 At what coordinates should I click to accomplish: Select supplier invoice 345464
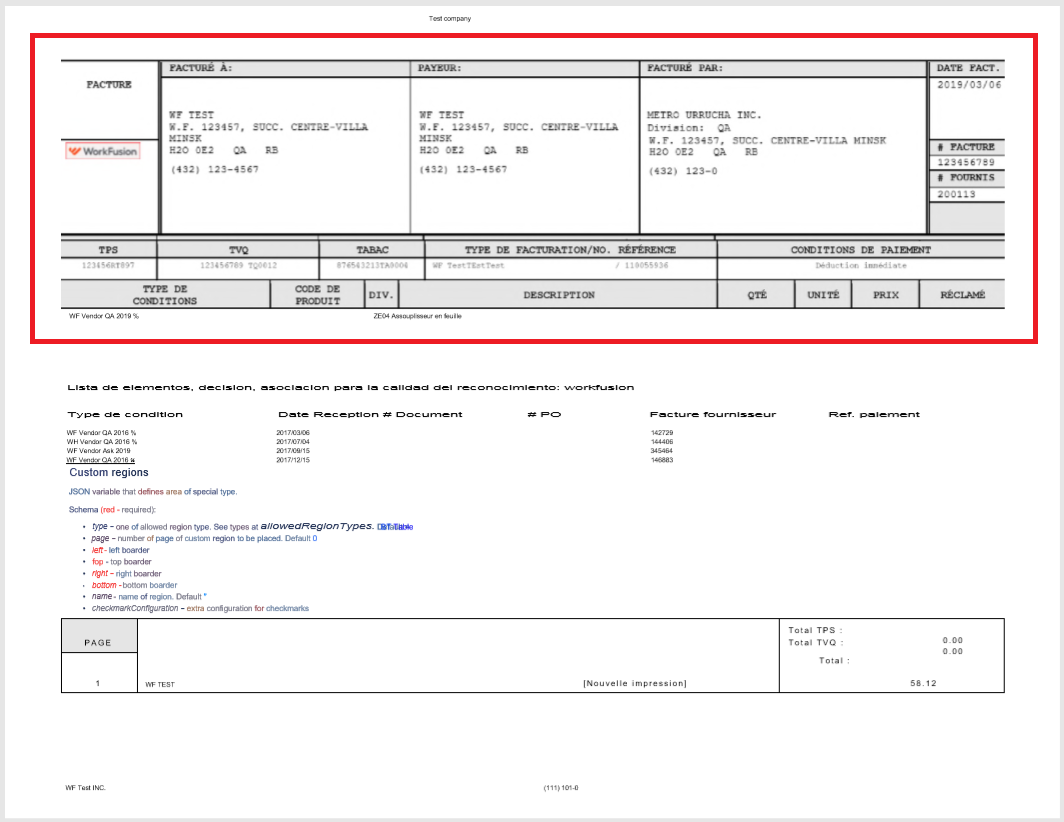click(x=662, y=451)
